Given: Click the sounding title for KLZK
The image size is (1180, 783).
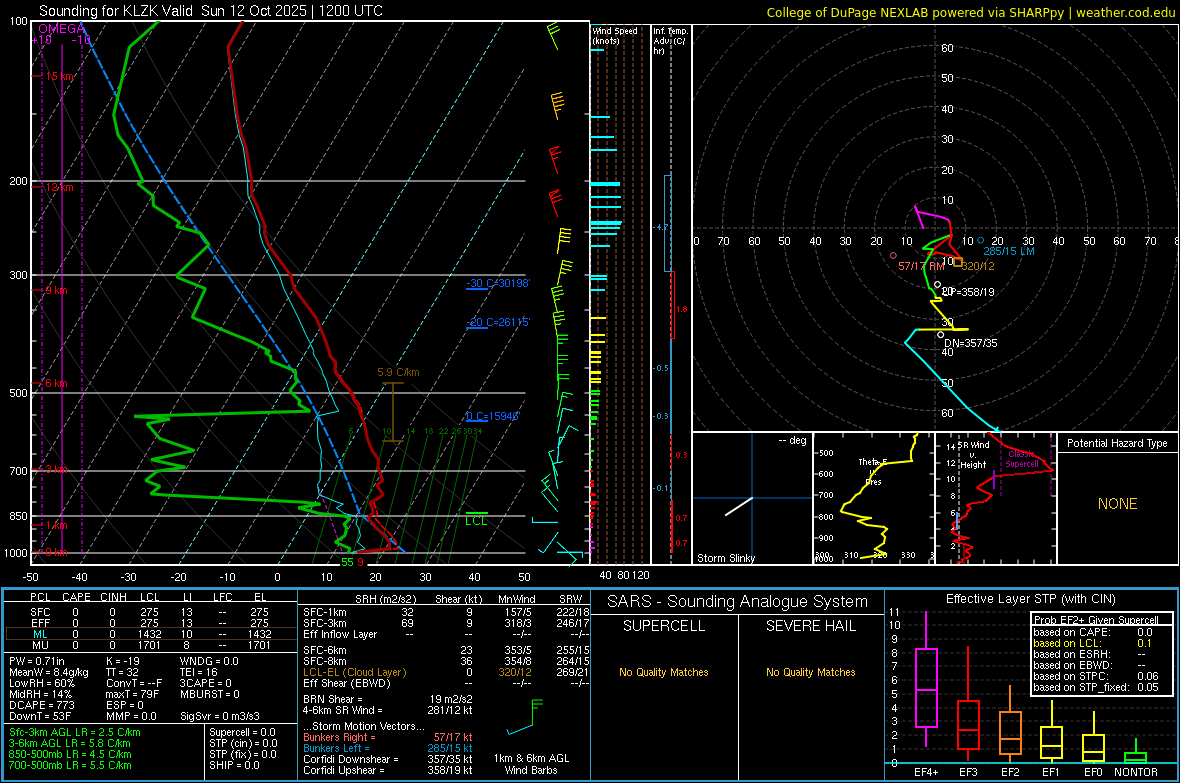Looking at the screenshot, I should point(211,11).
